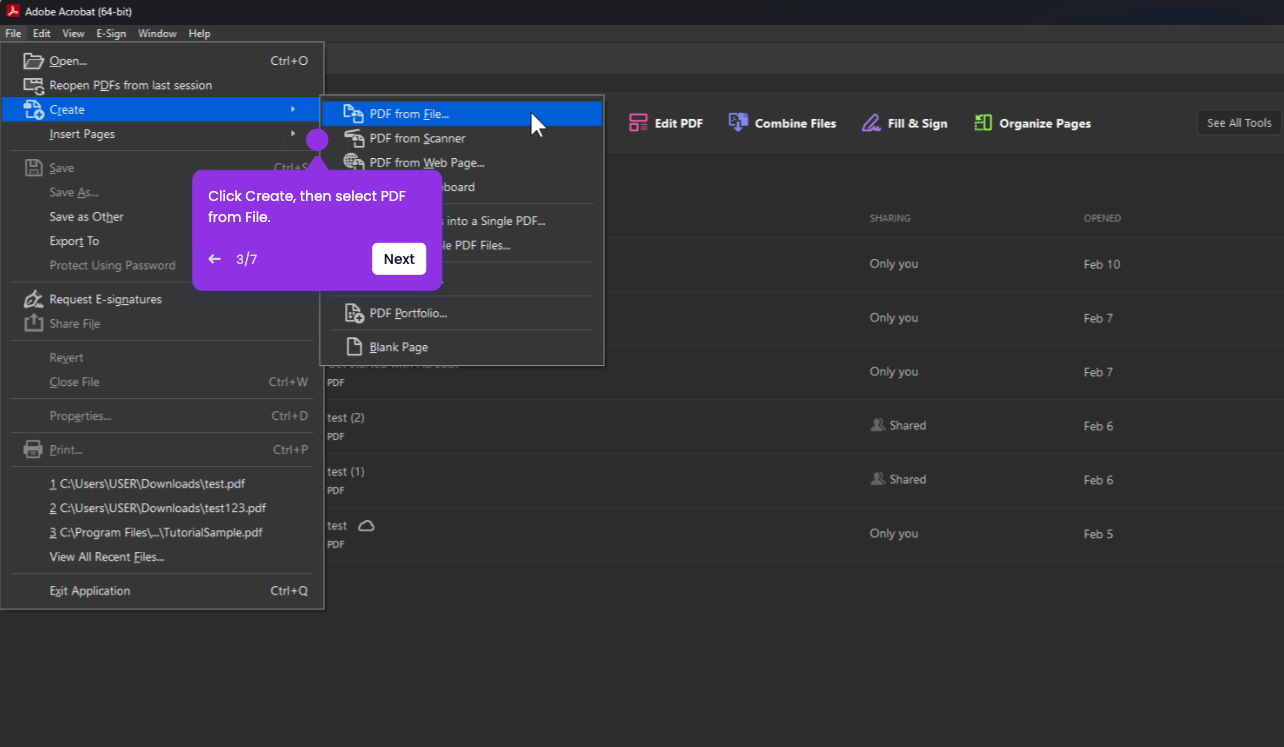The image size is (1284, 747).
Task: Click the Request E-signatures pen icon
Action: pos(34,299)
